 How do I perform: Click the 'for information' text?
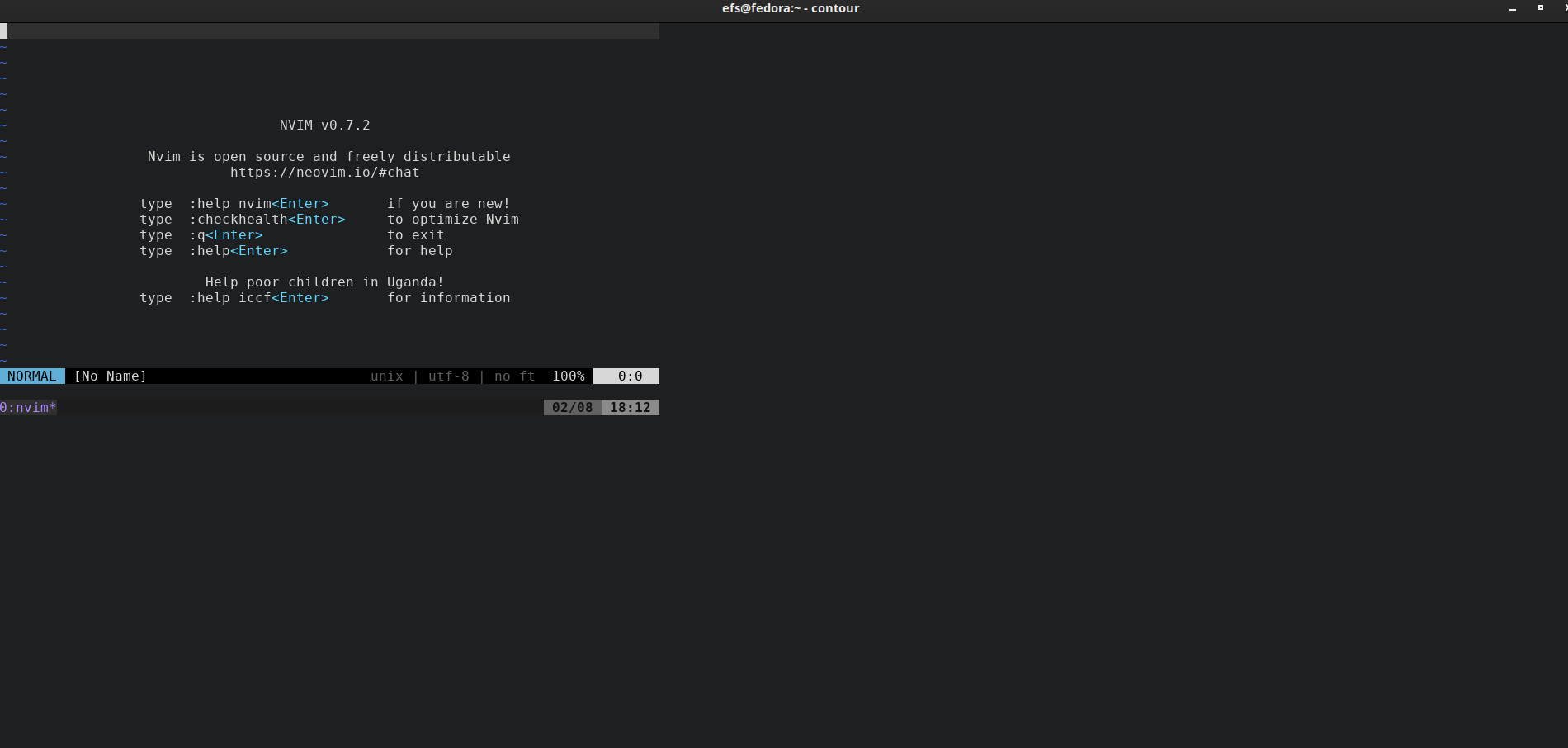[x=449, y=297]
